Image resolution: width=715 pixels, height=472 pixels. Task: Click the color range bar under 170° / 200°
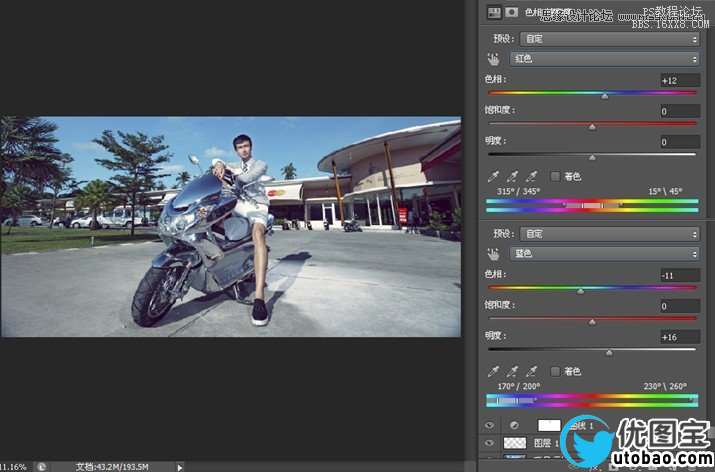click(x=592, y=400)
